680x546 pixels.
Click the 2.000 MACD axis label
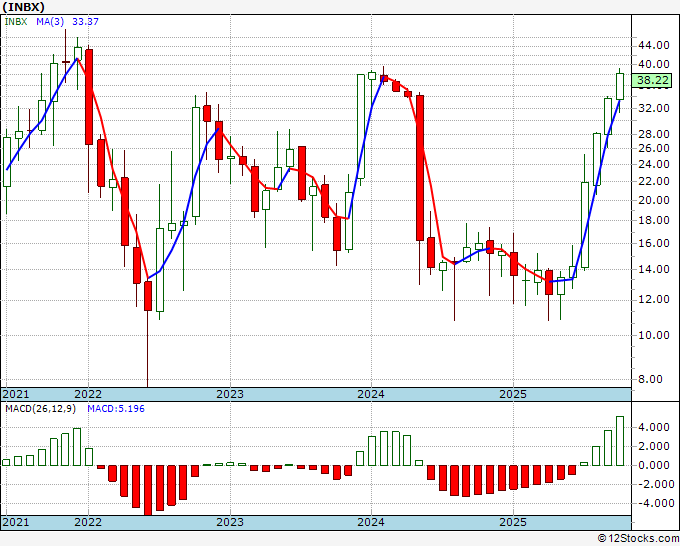pos(654,446)
